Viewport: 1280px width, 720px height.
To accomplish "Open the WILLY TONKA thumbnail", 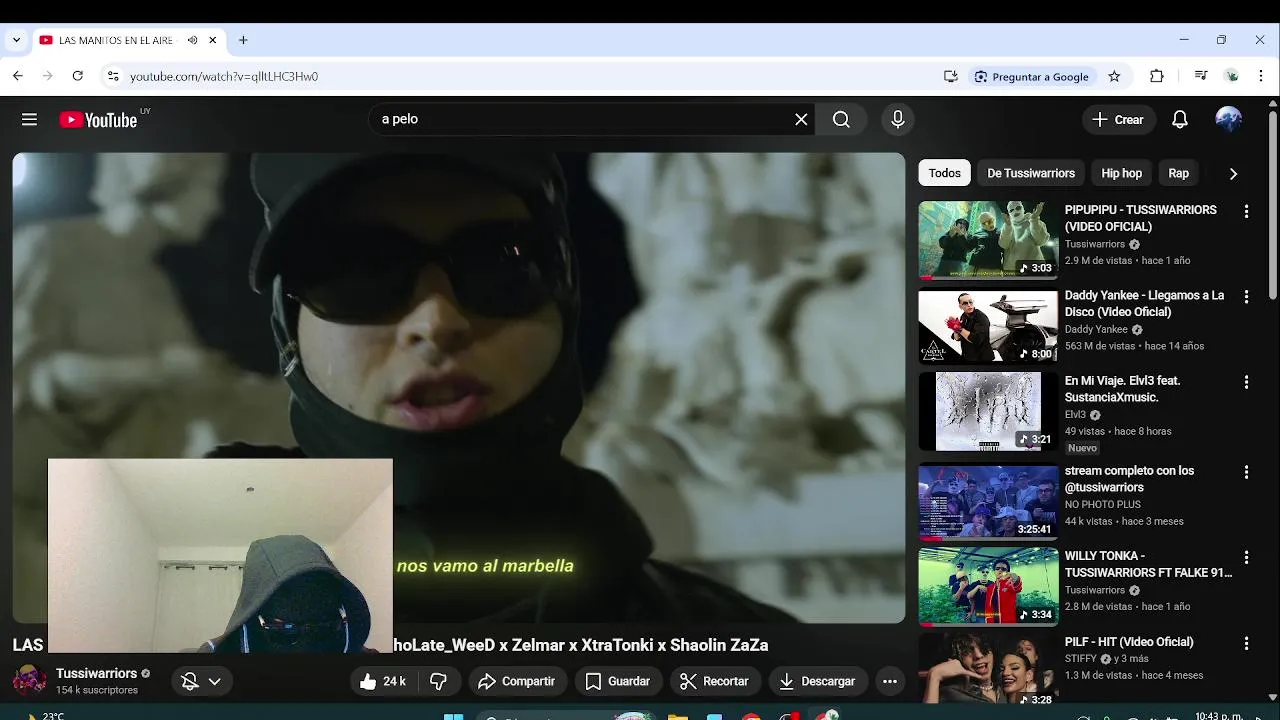I will pos(988,586).
